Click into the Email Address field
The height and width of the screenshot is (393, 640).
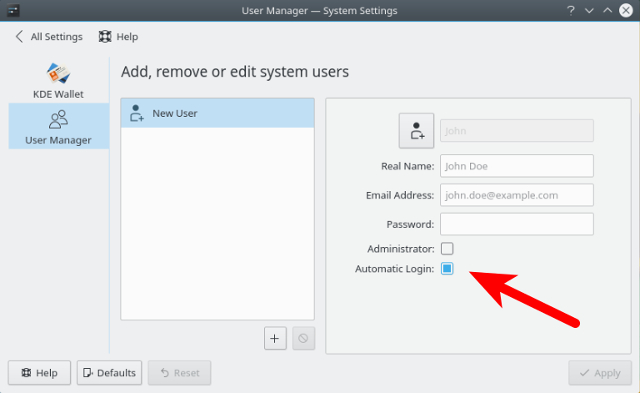pyautogui.click(x=516, y=195)
